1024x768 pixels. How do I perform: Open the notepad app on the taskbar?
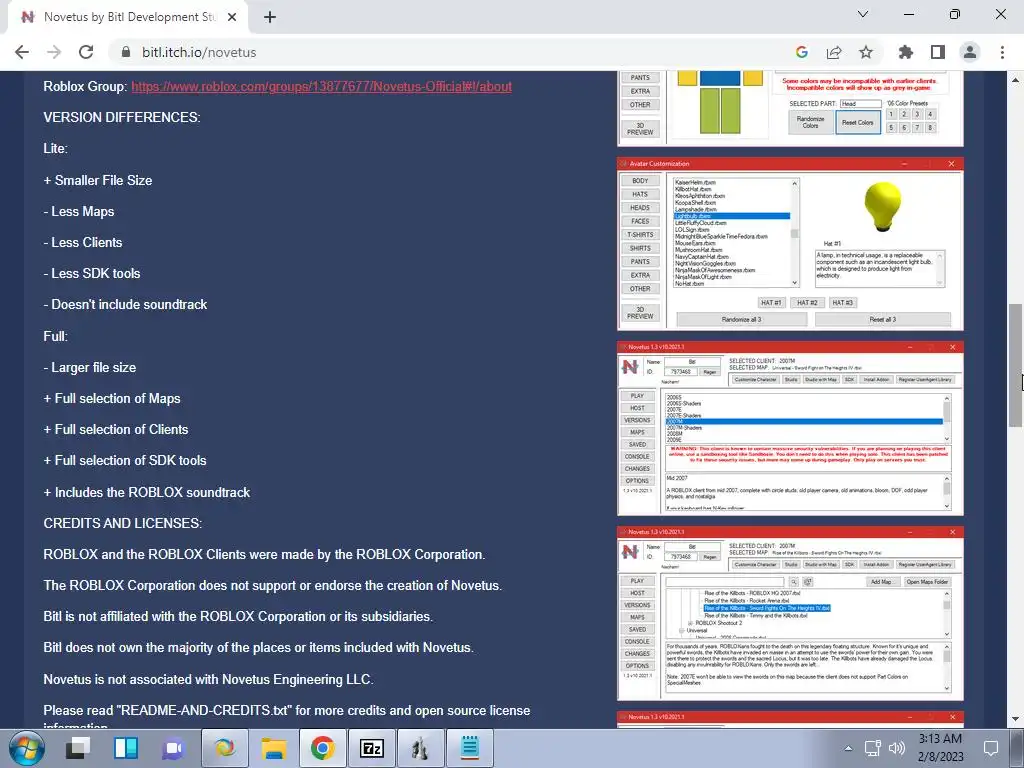[470, 748]
